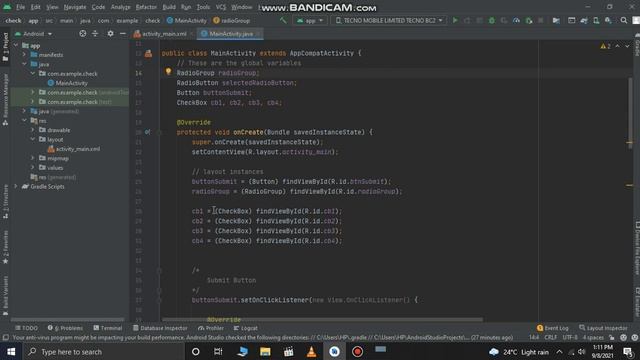Collapse the com.example.check package

[33, 73]
